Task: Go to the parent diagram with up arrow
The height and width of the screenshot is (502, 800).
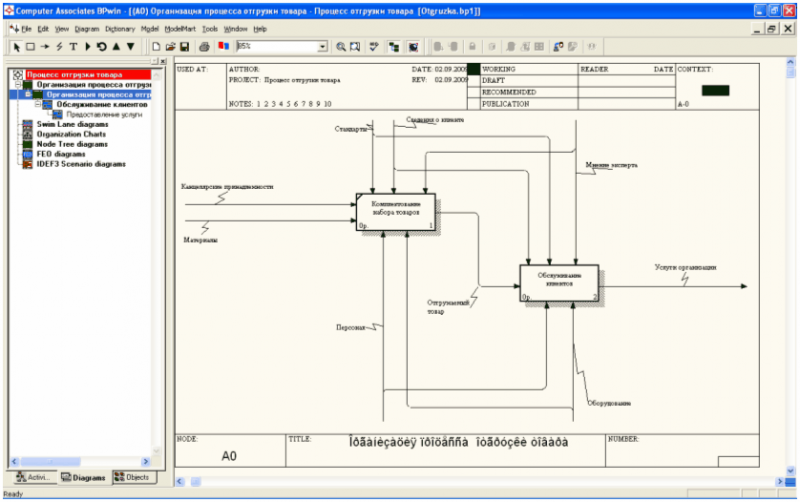Action: [x=116, y=47]
